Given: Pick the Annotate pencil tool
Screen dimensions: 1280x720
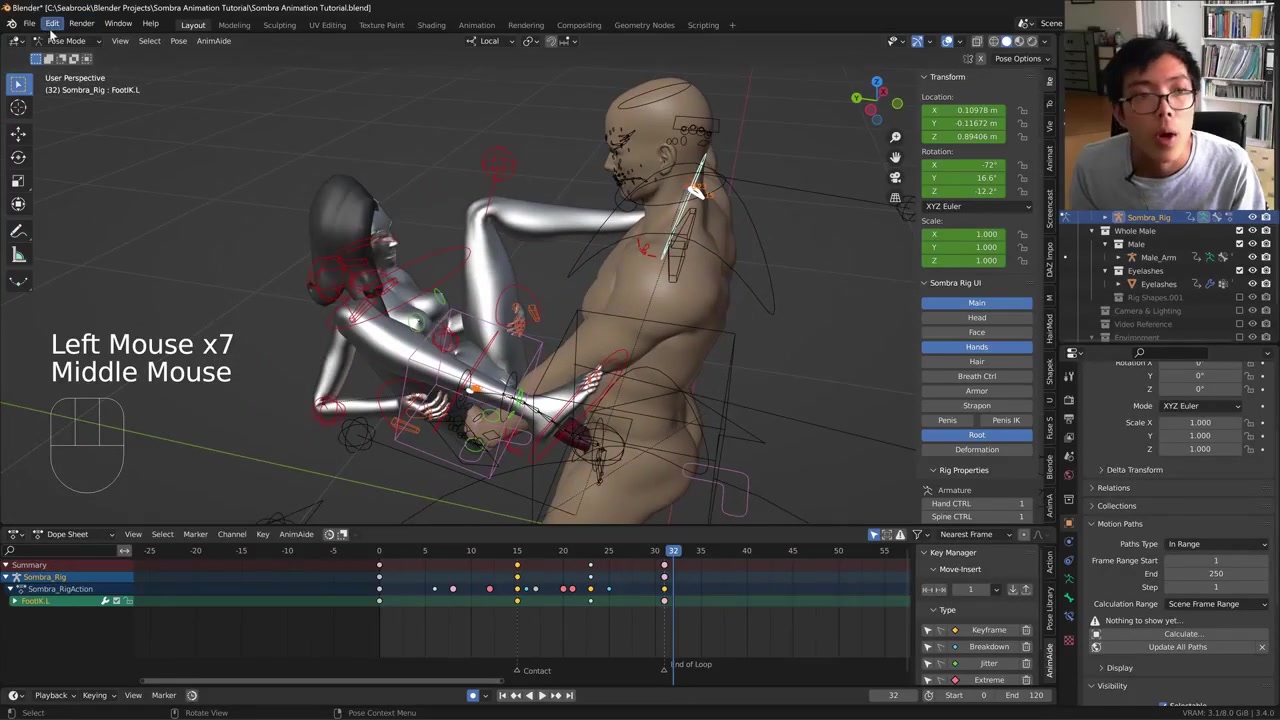Looking at the screenshot, I should point(18,231).
